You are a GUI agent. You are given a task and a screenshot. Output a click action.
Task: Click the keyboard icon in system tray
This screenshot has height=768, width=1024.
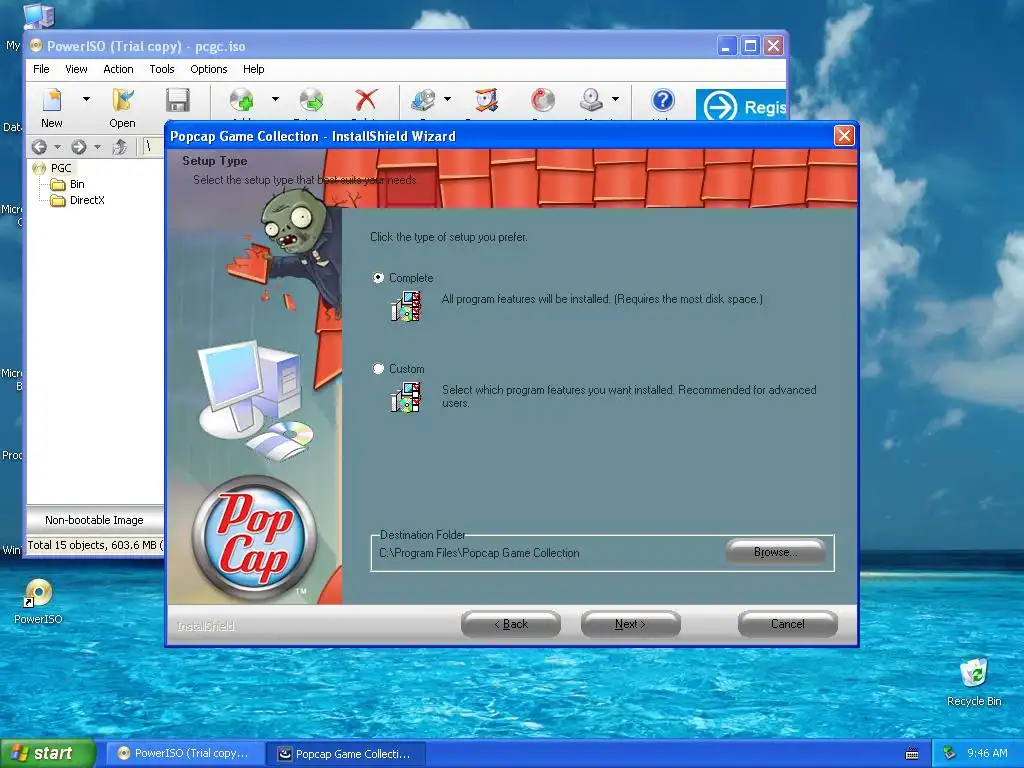(x=912, y=754)
